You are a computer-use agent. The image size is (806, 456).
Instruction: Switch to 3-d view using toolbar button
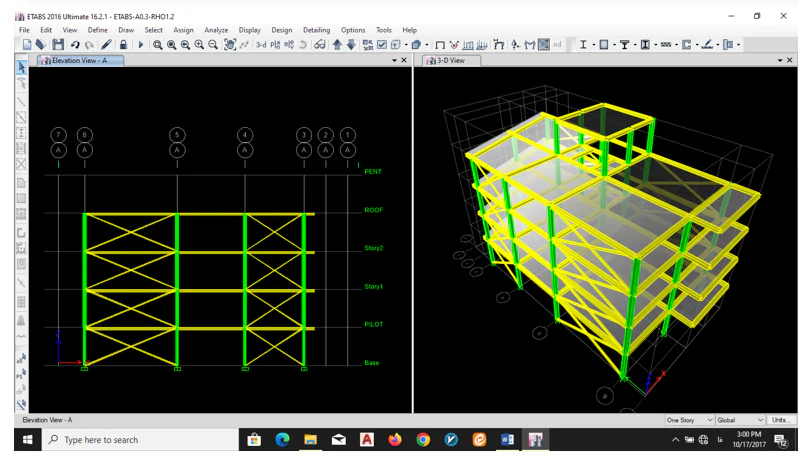261,45
